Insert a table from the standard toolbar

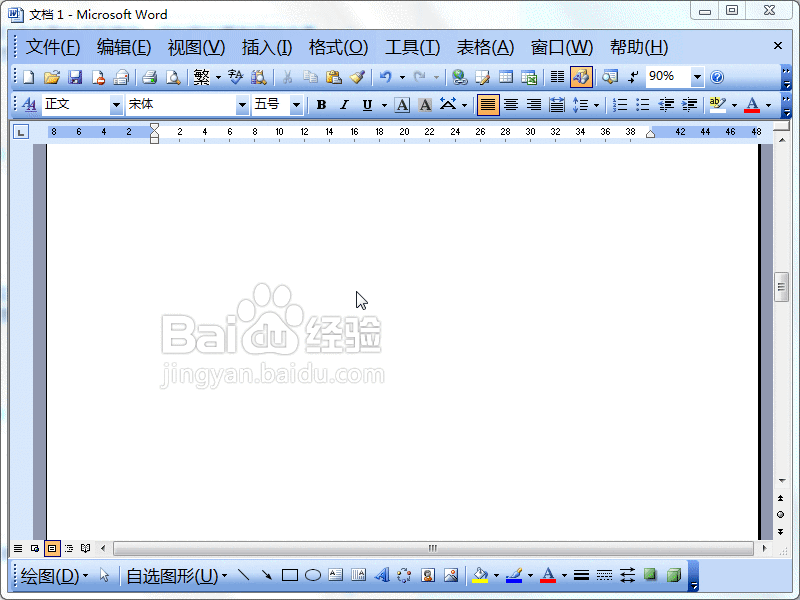506,77
